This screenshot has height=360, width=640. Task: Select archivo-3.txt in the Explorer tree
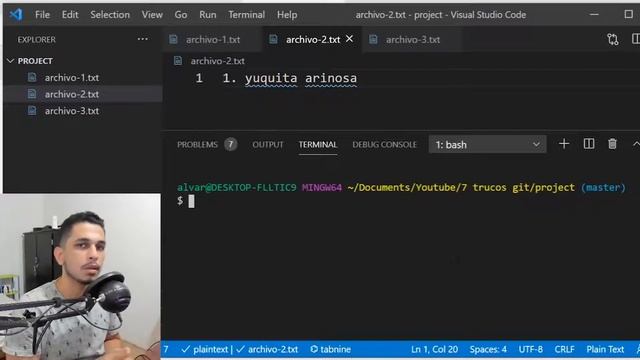click(x=72, y=111)
